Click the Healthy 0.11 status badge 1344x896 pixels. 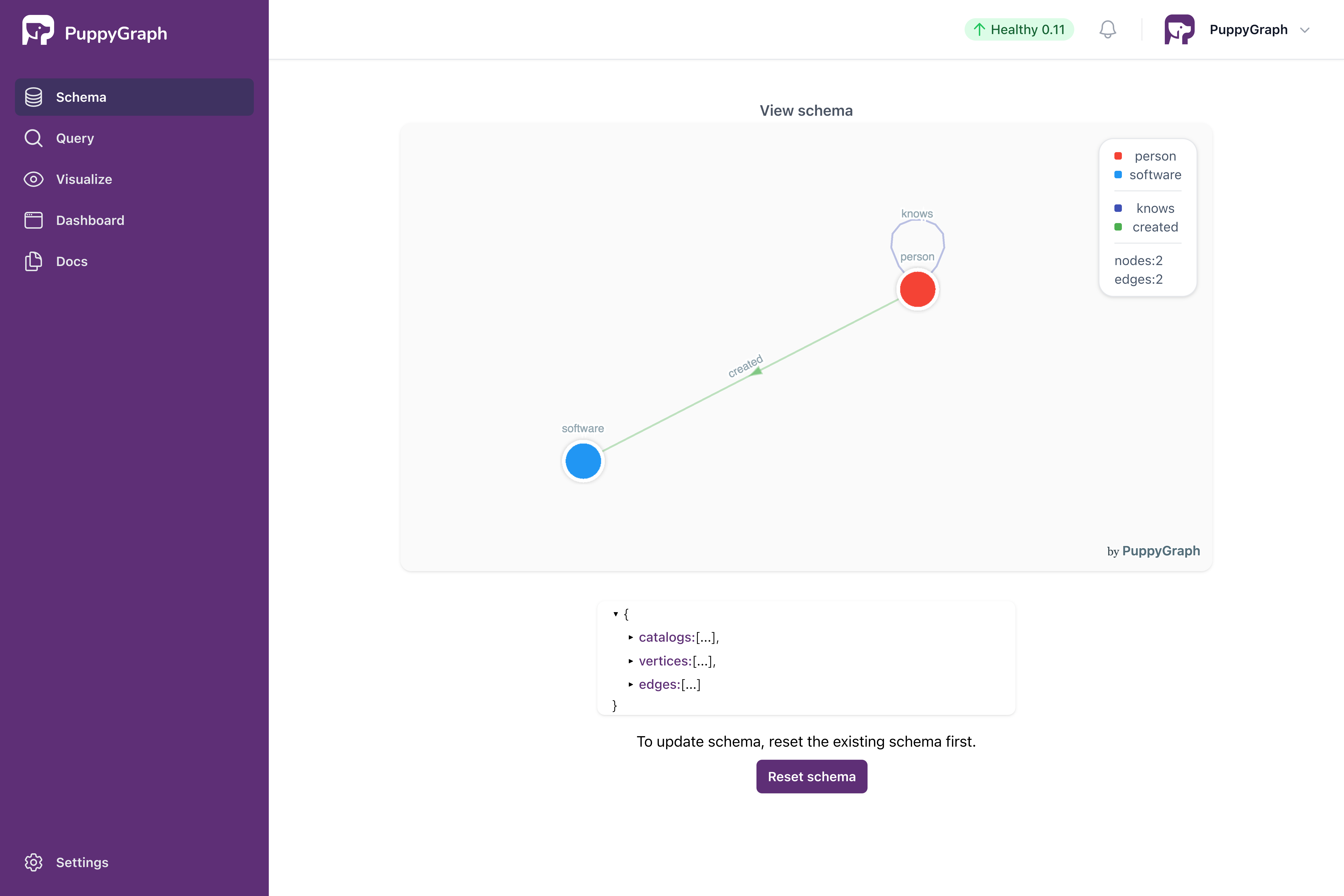point(1019,30)
